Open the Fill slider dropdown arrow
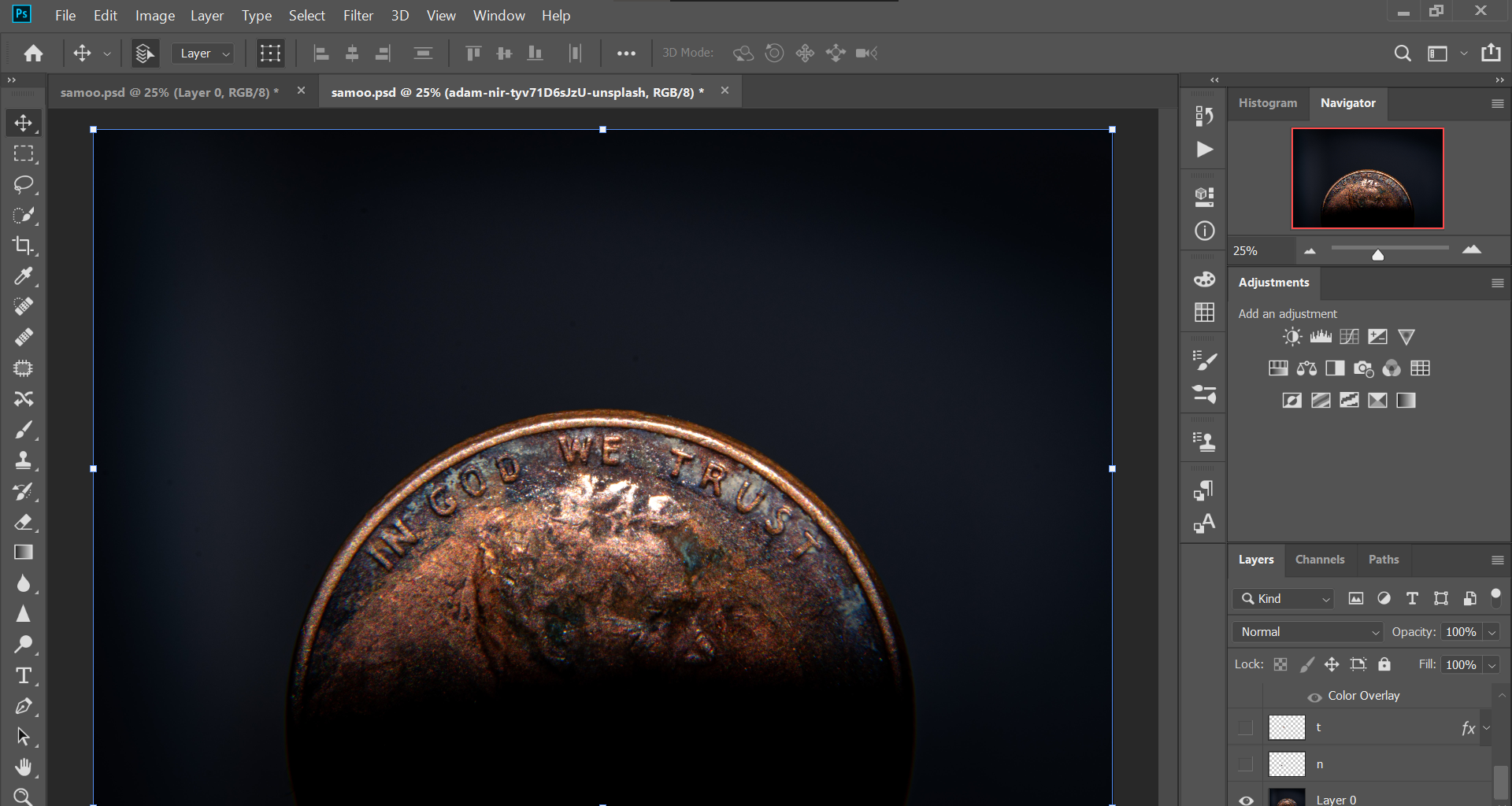 [1492, 665]
